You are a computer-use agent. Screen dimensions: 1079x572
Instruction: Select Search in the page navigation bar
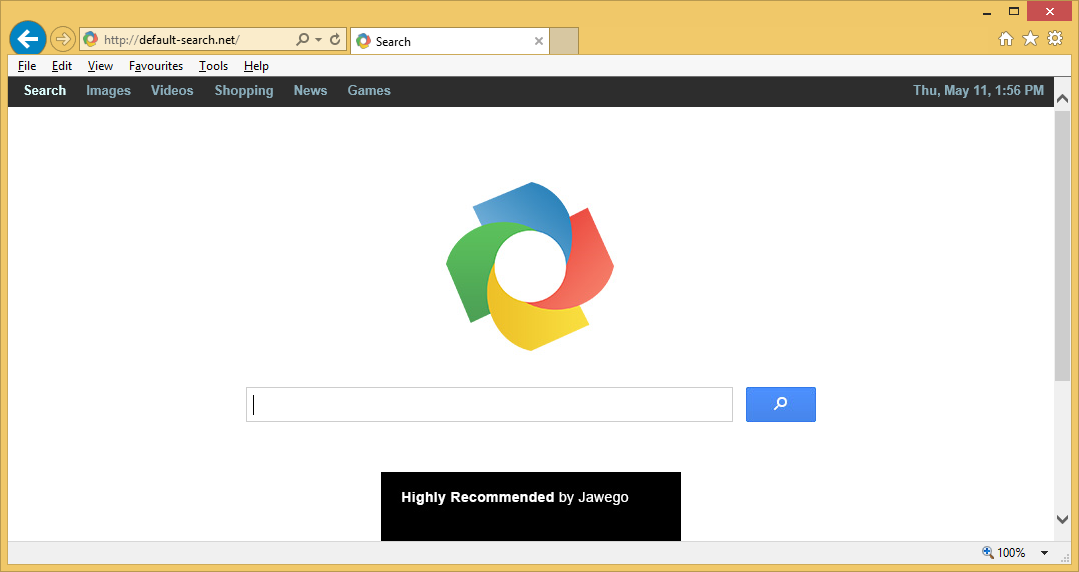click(45, 90)
